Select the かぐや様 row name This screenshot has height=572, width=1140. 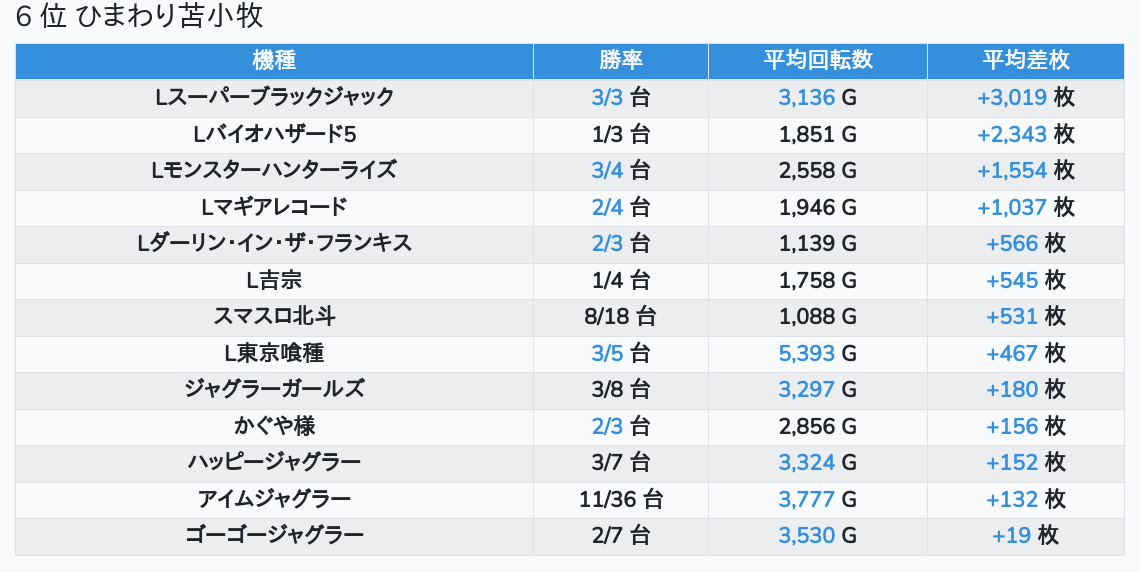(274, 426)
